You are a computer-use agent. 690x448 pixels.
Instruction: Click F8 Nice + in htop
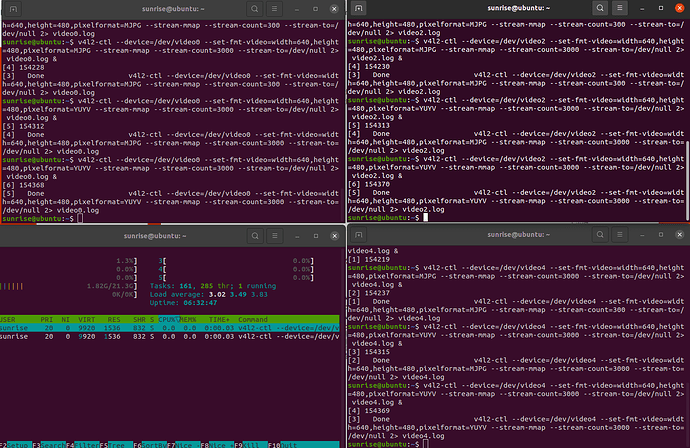pos(217,445)
